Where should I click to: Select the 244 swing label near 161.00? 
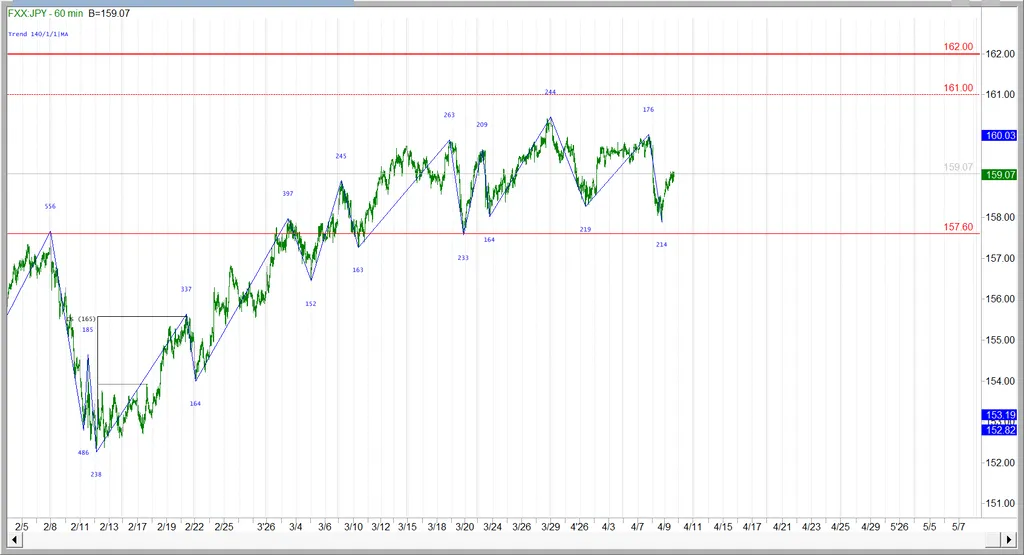(x=550, y=92)
